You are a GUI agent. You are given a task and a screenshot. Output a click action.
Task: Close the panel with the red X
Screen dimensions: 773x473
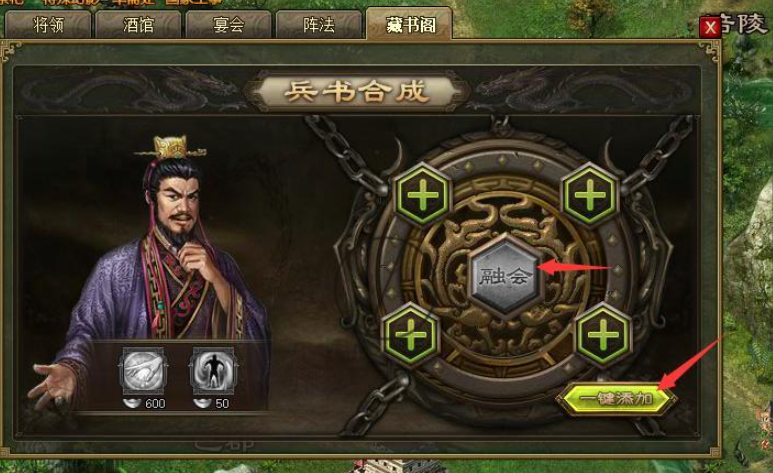pos(710,27)
